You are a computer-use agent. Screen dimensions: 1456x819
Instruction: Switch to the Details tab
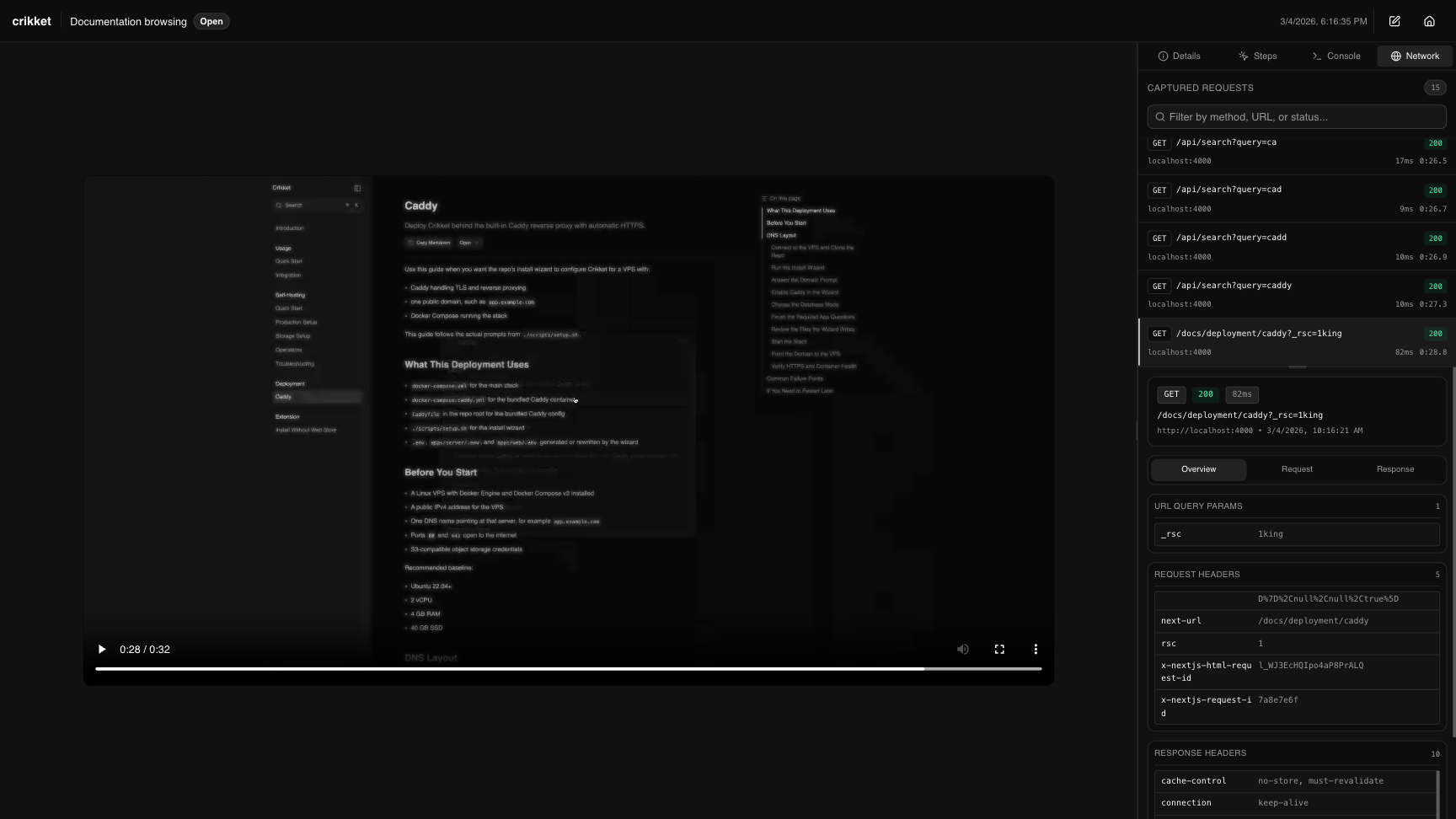tap(1179, 56)
